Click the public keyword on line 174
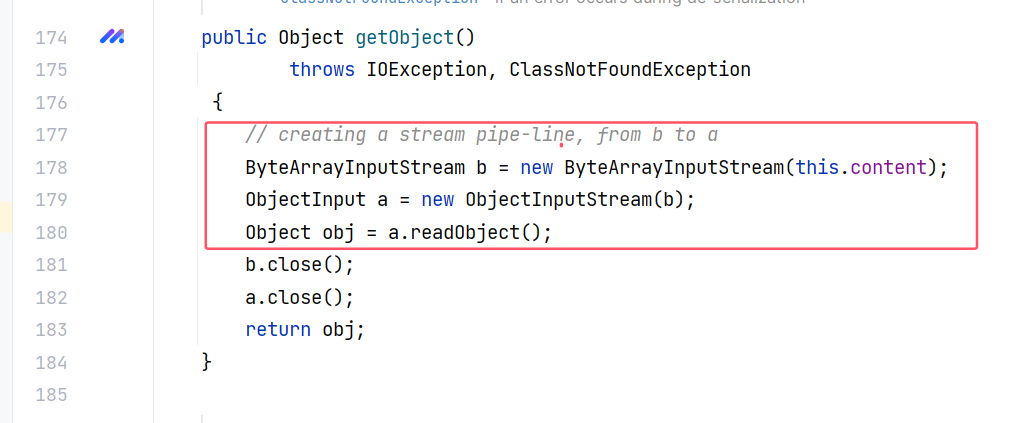This screenshot has width=1017, height=423. point(234,38)
